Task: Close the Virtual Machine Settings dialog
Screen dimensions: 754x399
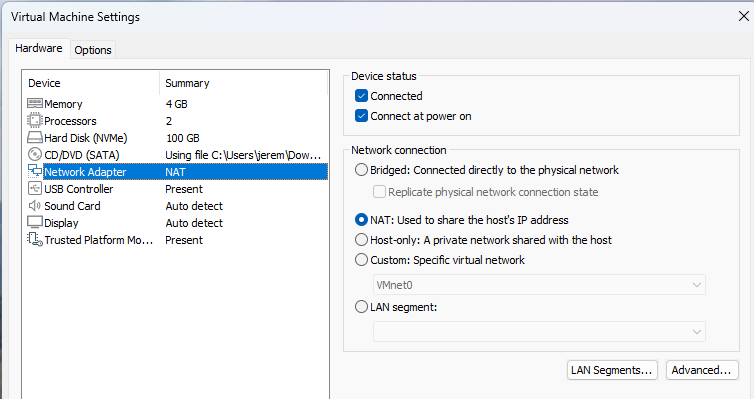Action: pyautogui.click(x=743, y=16)
